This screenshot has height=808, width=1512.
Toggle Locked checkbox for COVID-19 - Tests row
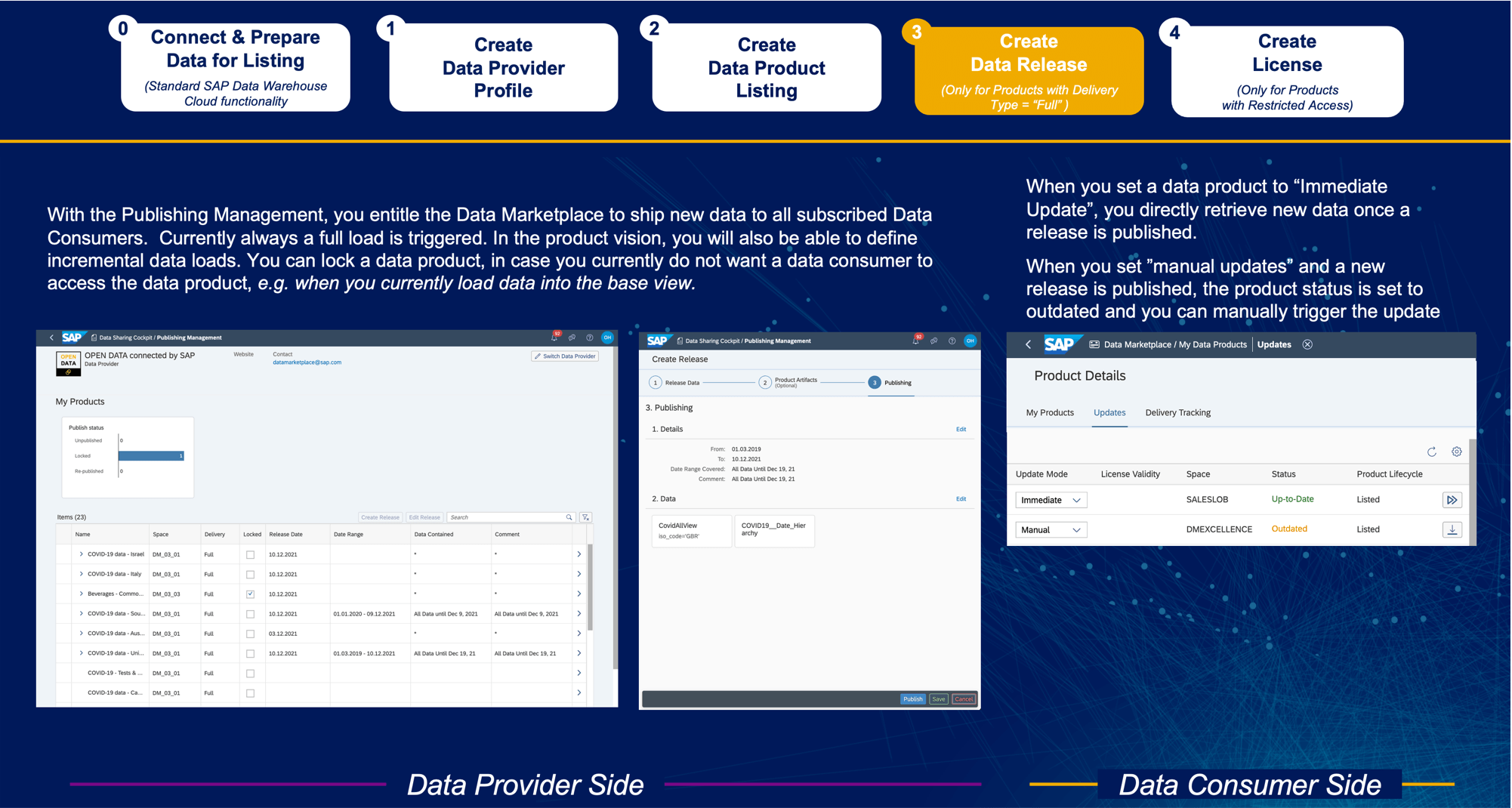[x=251, y=674]
